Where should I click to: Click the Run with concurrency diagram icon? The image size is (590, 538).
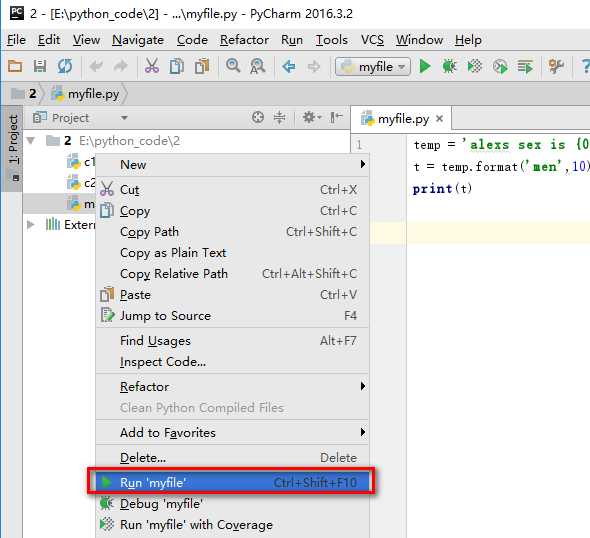525,67
